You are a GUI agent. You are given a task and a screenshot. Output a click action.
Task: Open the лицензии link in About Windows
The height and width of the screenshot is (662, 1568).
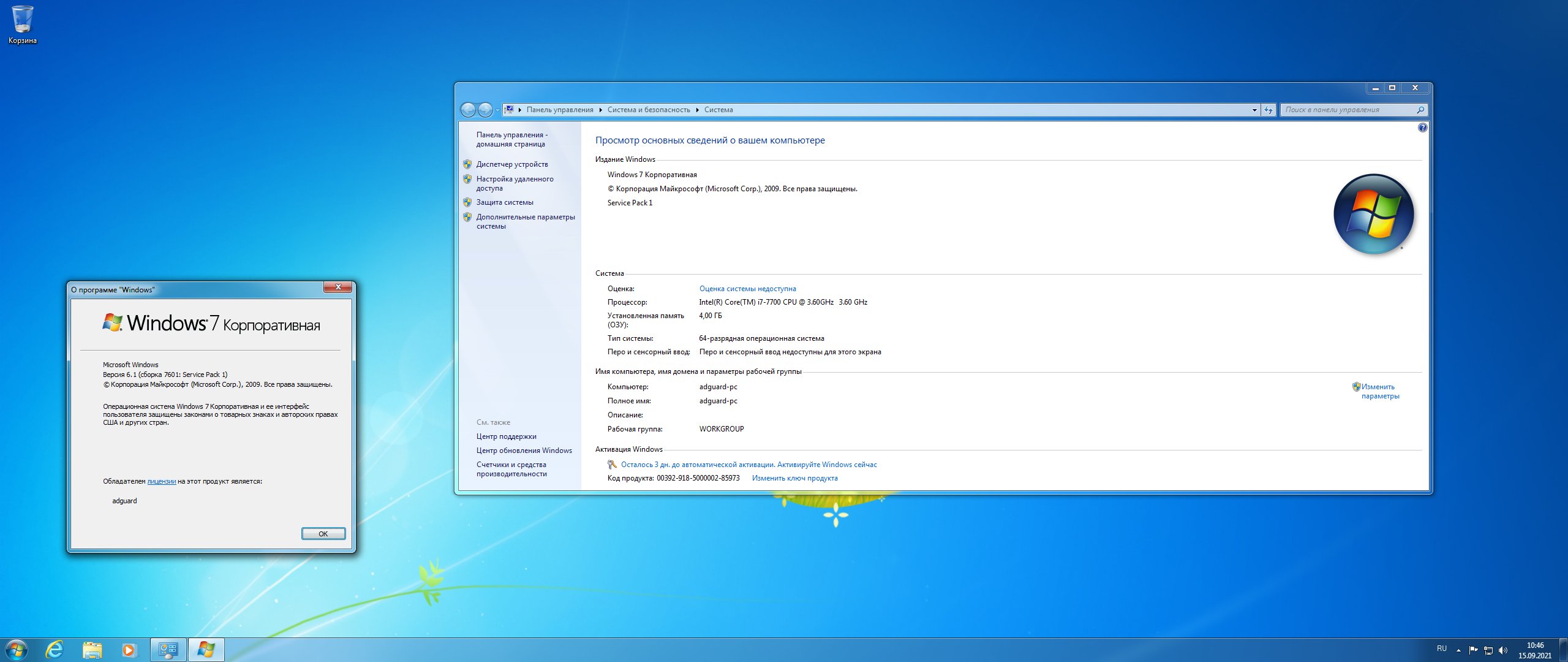point(160,481)
